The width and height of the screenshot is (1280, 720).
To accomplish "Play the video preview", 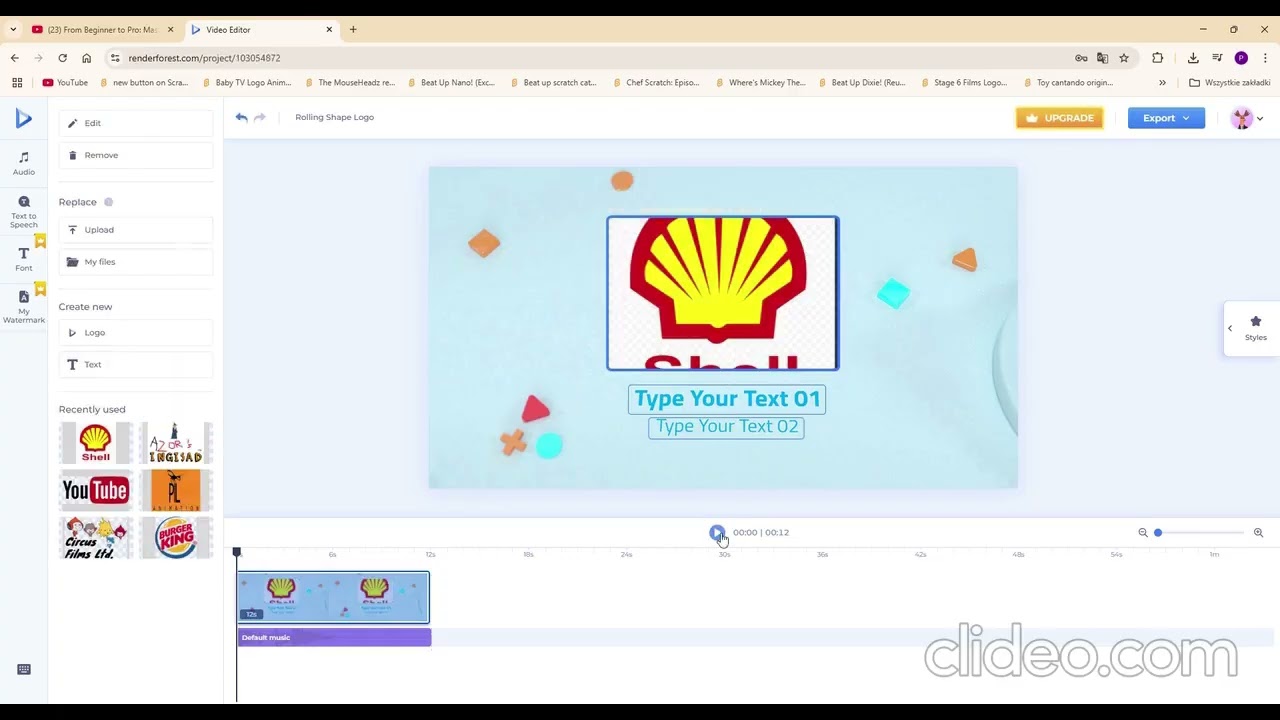I will 717,533.
